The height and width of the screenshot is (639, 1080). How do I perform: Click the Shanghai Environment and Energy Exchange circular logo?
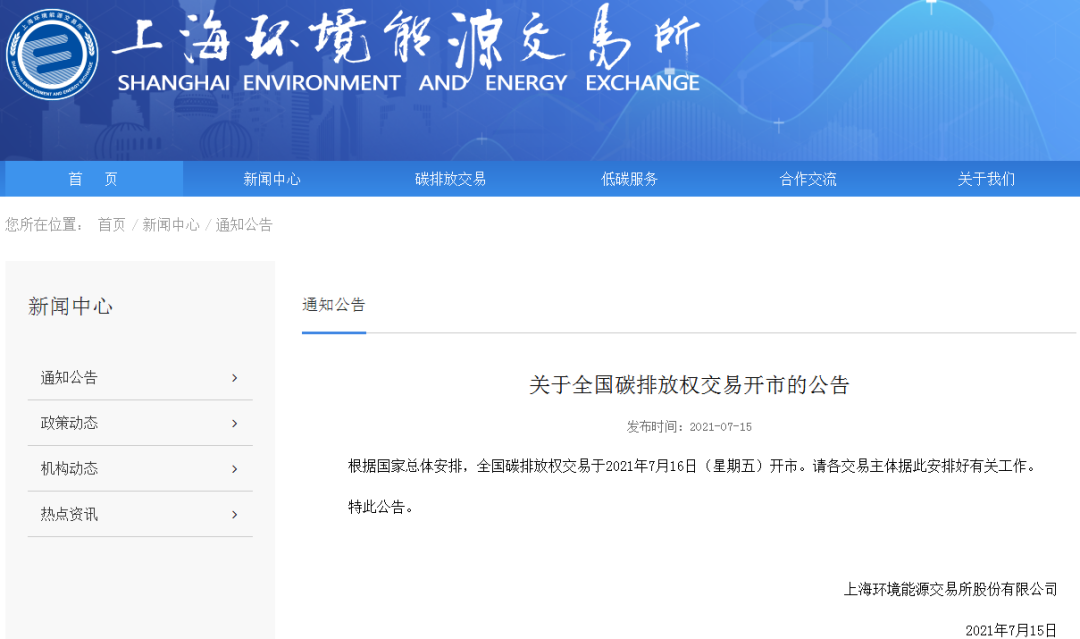click(52, 53)
